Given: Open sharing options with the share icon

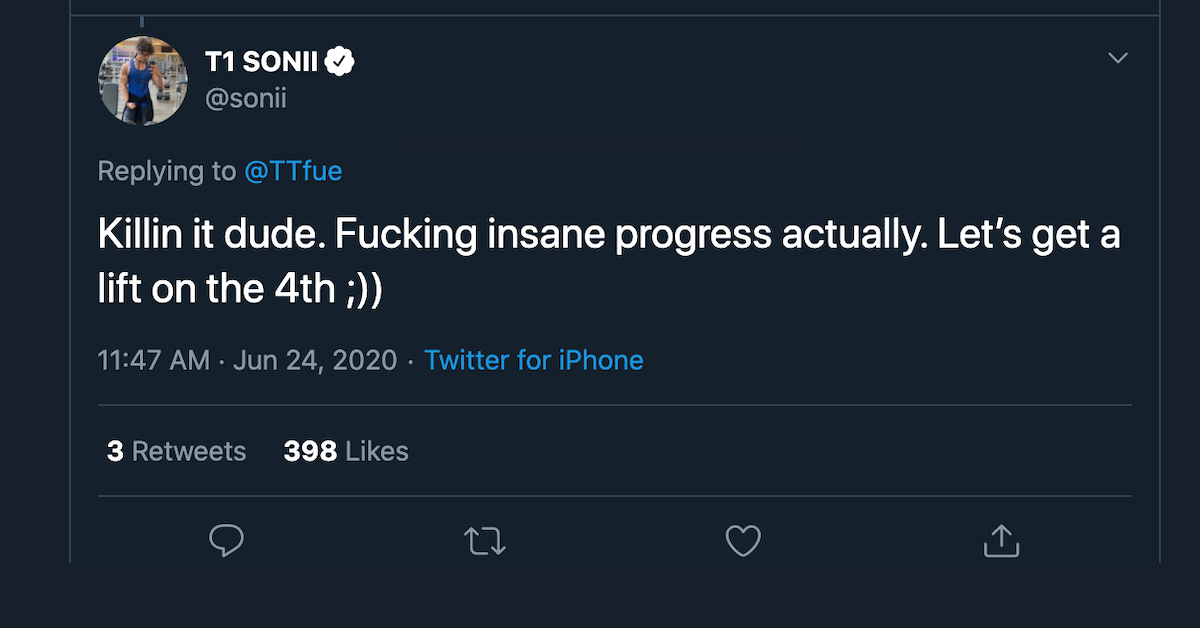Looking at the screenshot, I should [1000, 540].
